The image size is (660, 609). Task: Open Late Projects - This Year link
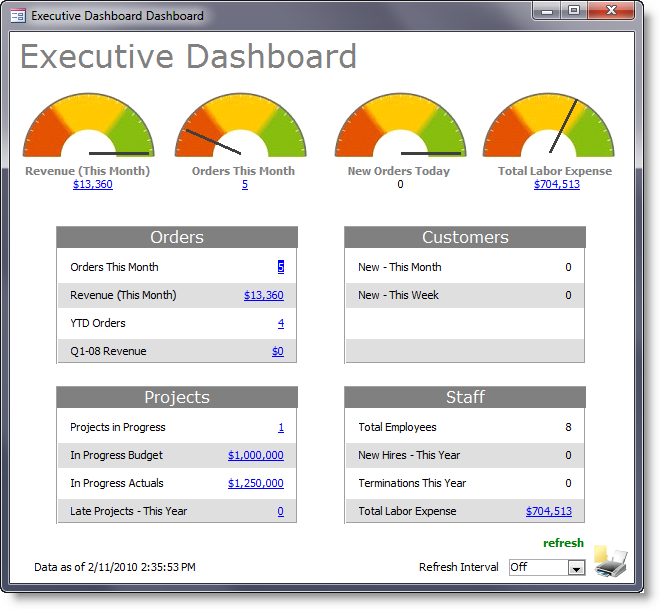pyautogui.click(x=280, y=511)
